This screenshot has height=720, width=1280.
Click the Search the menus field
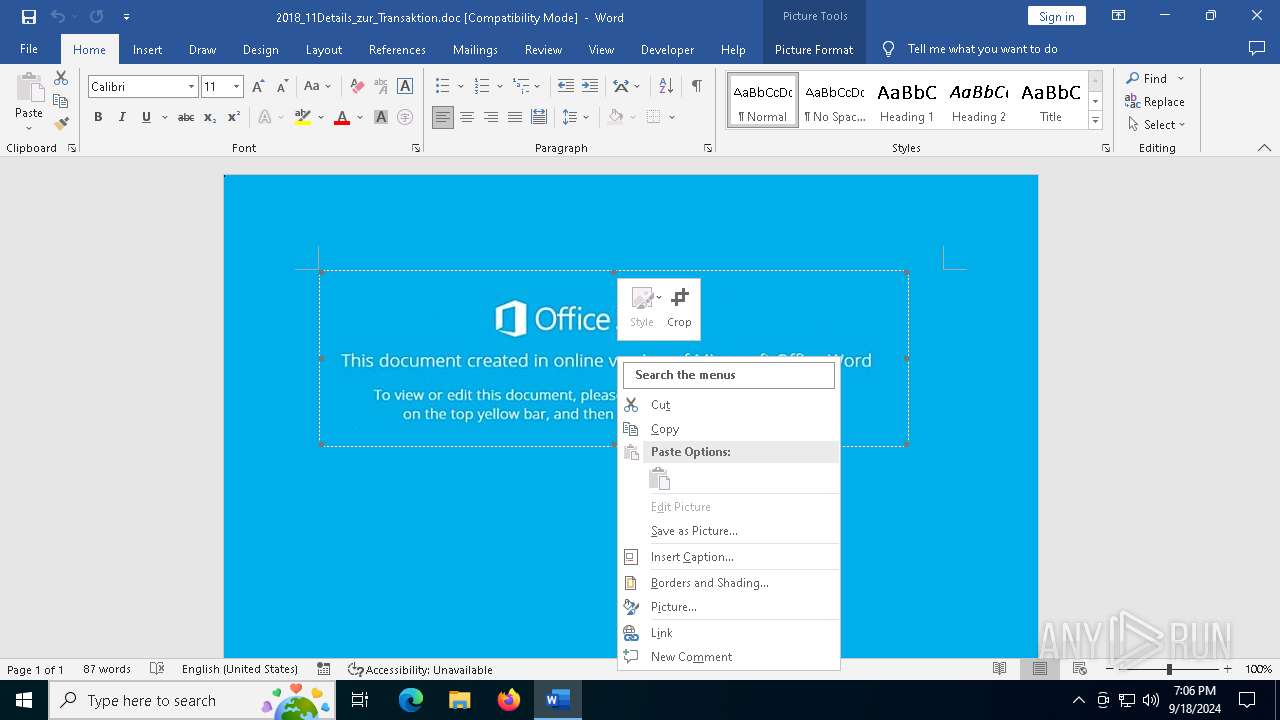(729, 375)
